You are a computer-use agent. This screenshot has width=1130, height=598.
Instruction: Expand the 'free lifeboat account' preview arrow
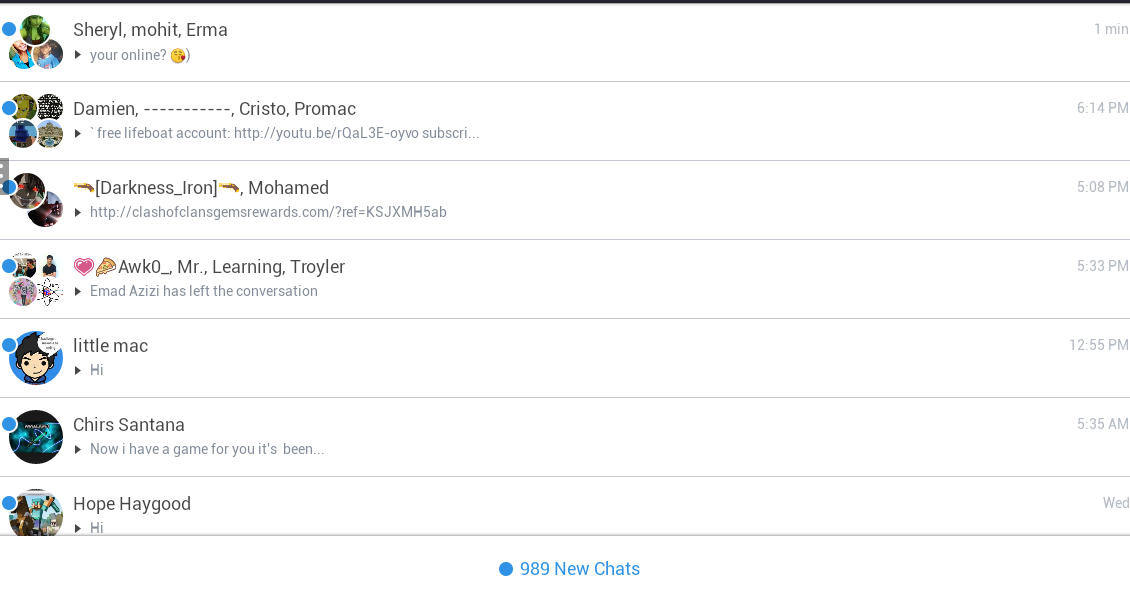click(78, 134)
